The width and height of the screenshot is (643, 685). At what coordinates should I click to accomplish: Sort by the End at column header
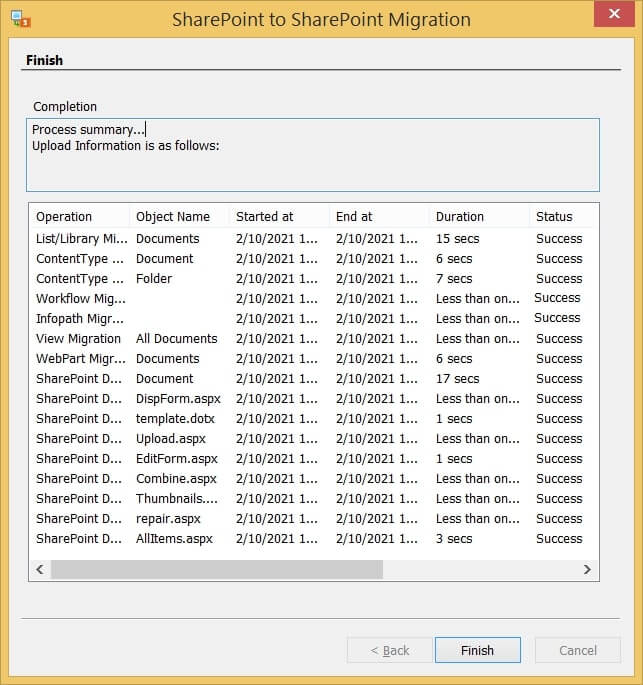coord(379,217)
